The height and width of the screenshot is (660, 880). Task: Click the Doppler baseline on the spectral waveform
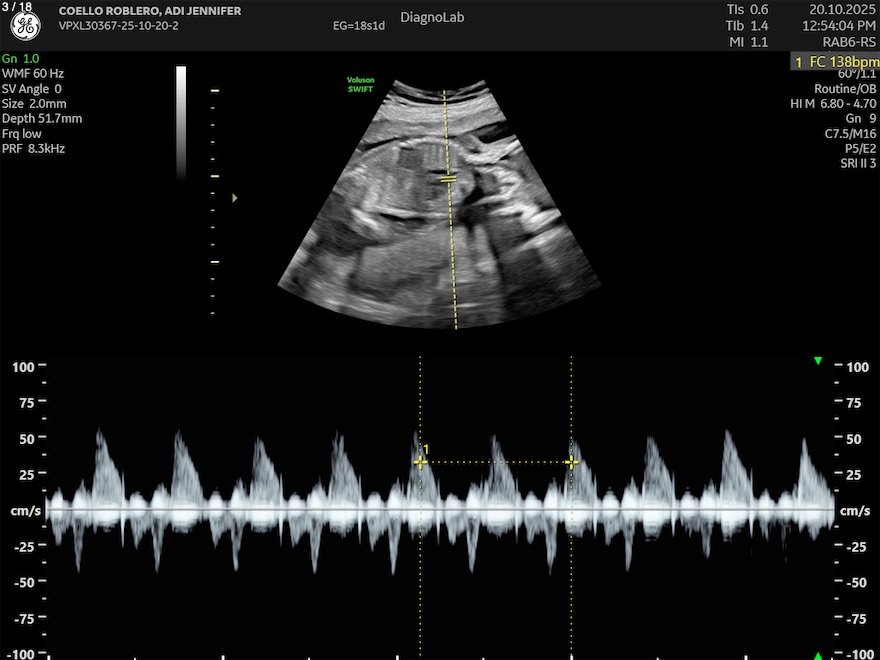click(440, 510)
